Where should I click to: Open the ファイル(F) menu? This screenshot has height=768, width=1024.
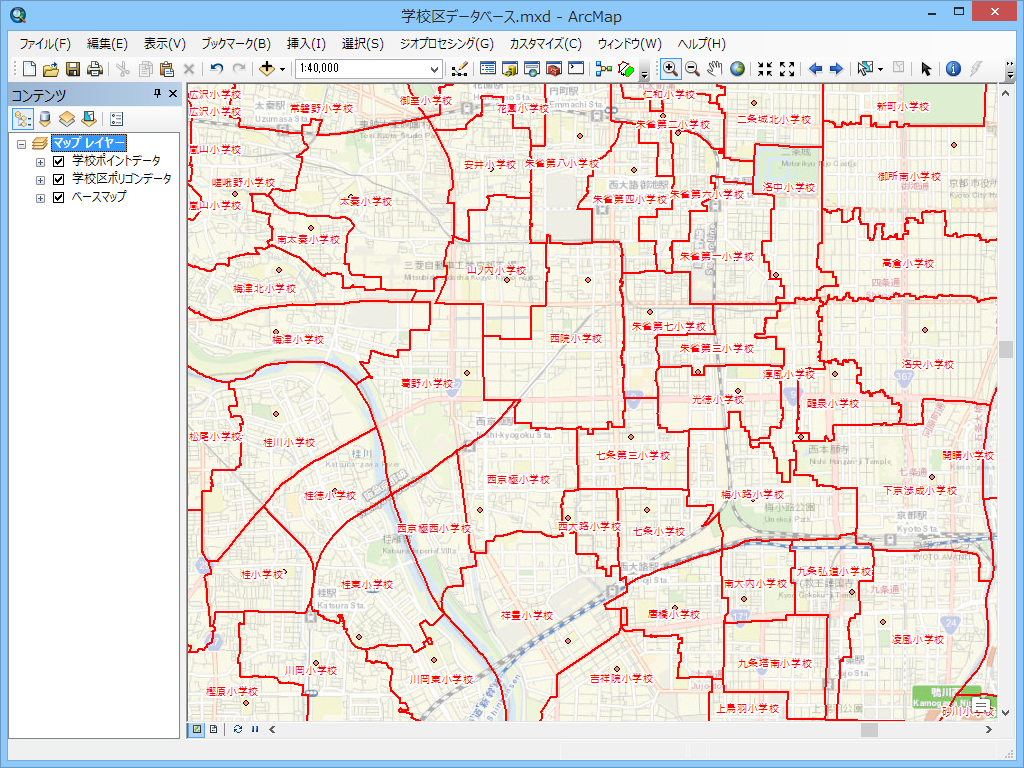tap(45, 44)
